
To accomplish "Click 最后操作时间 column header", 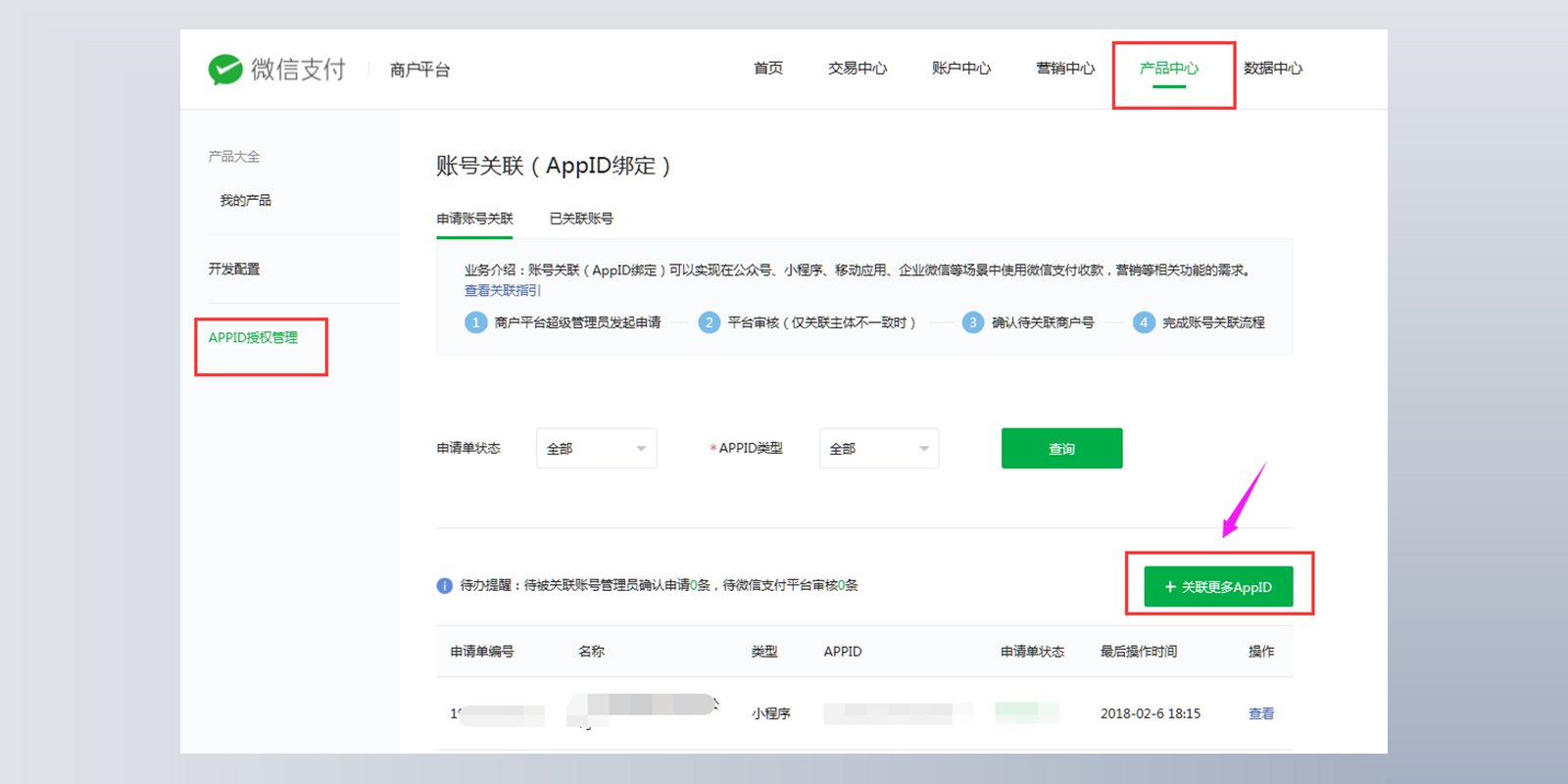I will pos(1139,652).
